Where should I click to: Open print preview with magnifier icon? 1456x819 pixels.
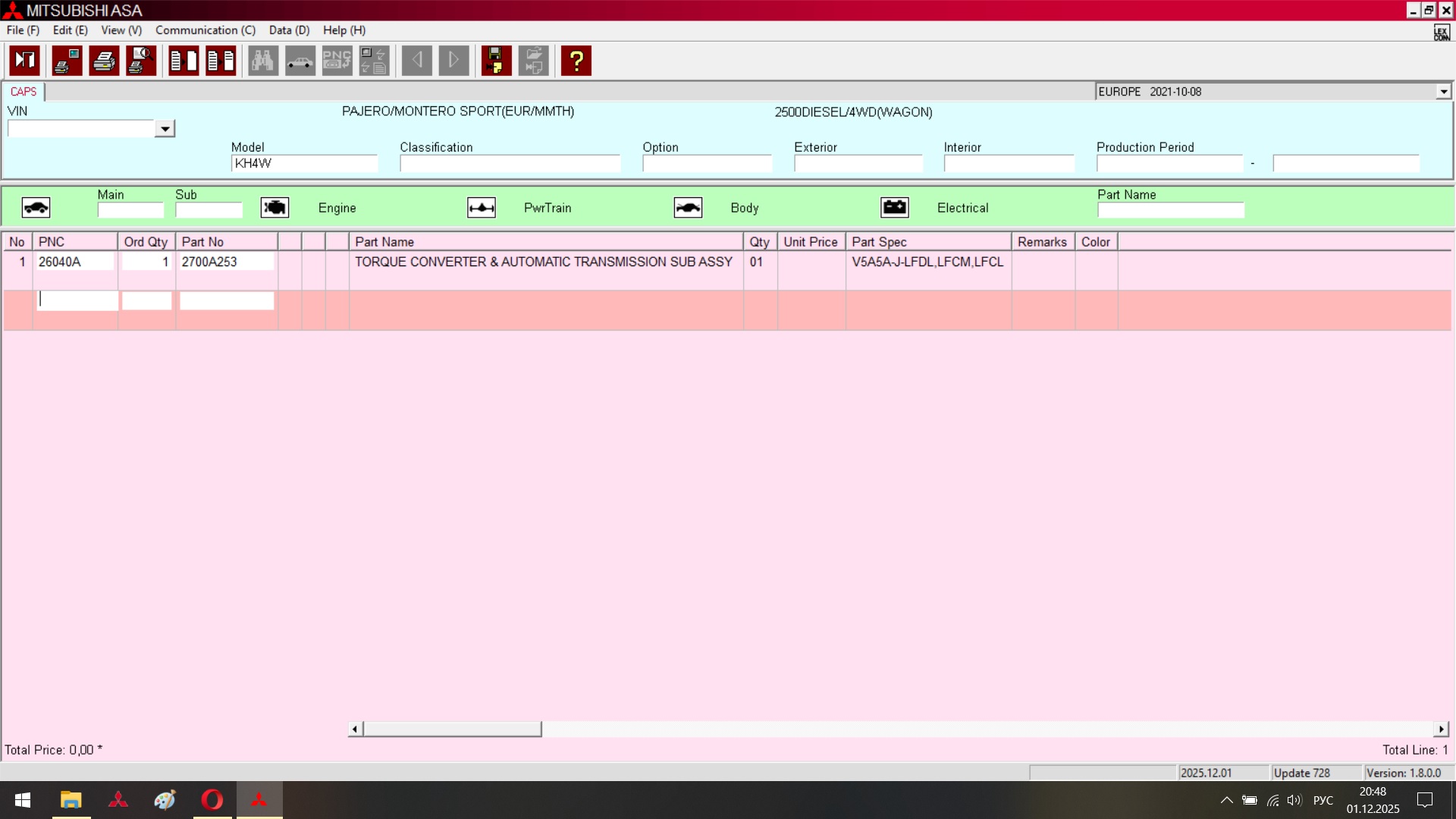(141, 61)
